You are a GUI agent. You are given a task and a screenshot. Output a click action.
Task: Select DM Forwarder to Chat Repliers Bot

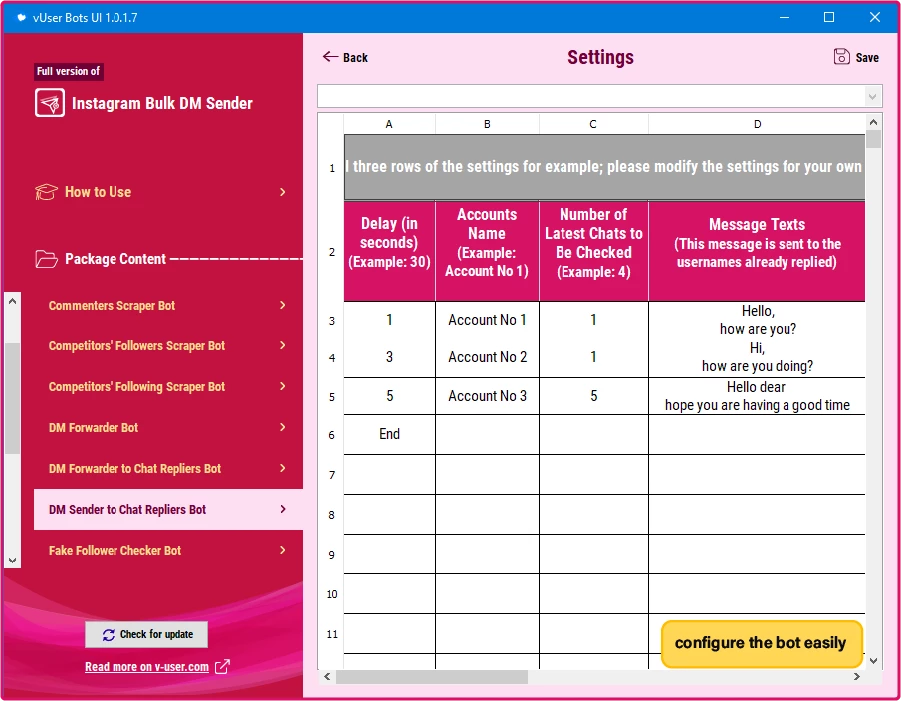click(168, 468)
